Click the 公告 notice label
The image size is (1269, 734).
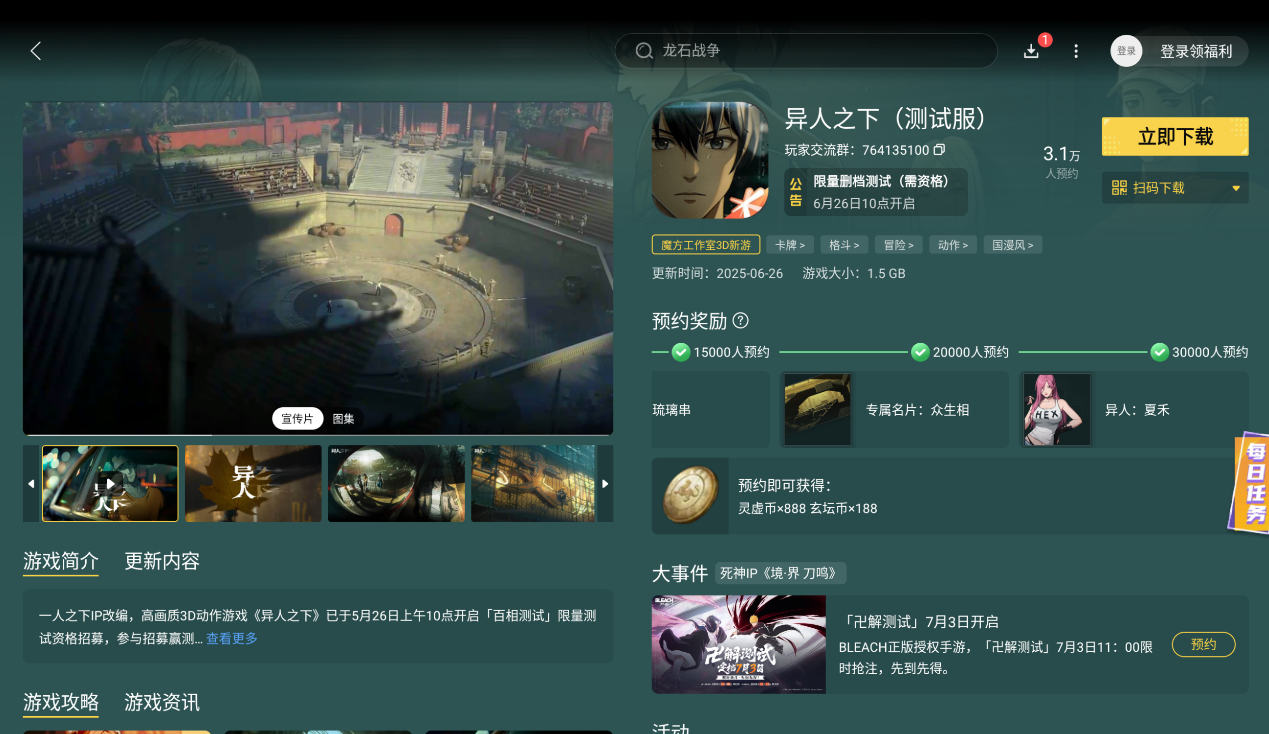coord(796,192)
